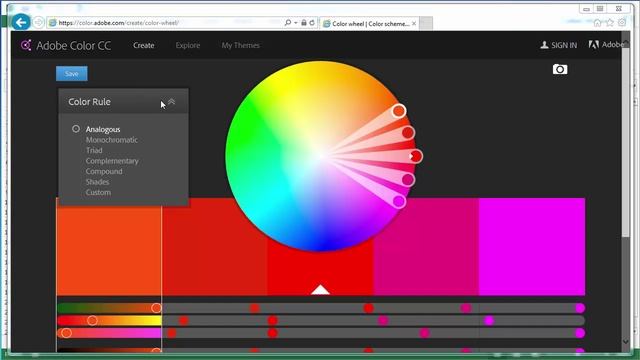Choose the Monochromatic color rule
Screen dimensions: 640x360
111,140
